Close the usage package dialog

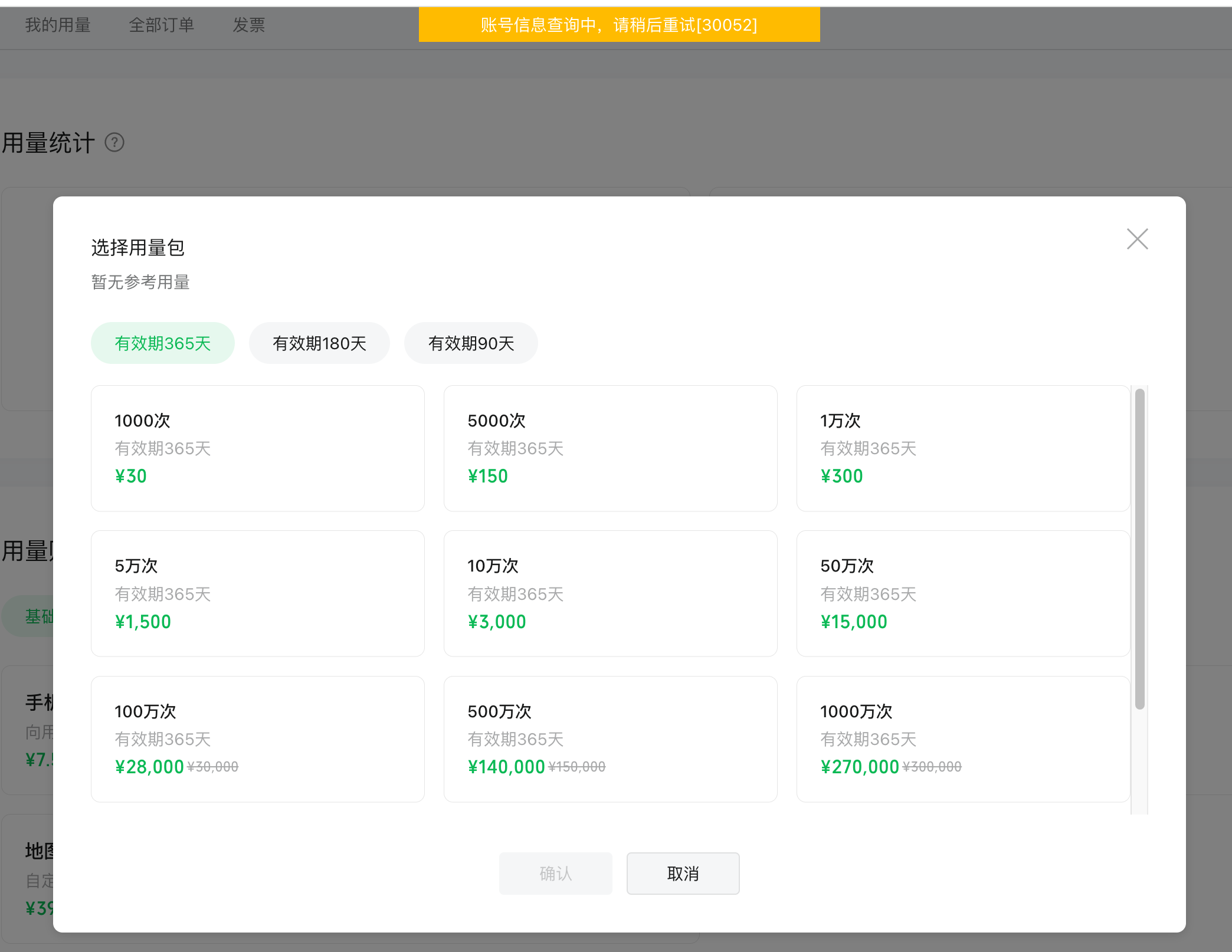1137,239
